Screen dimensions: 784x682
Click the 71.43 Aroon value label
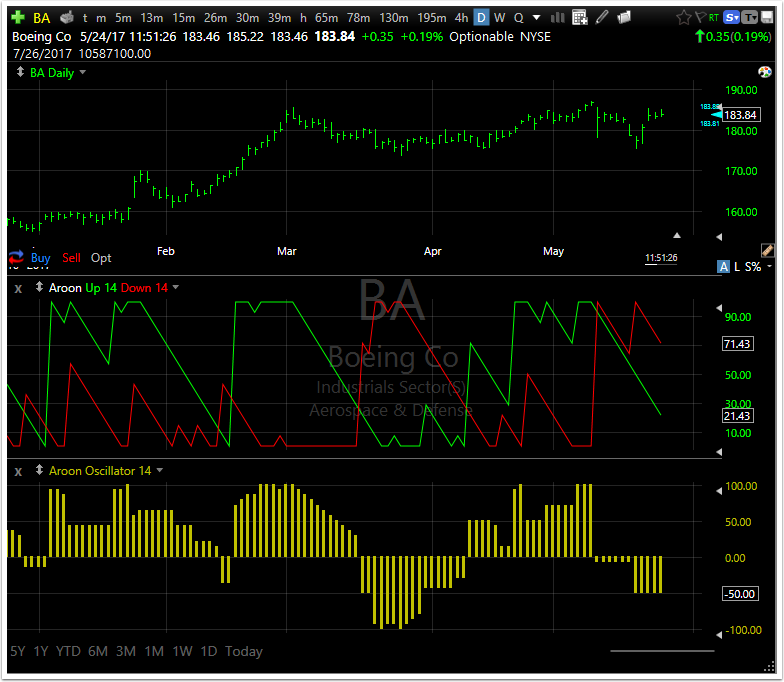[738, 344]
